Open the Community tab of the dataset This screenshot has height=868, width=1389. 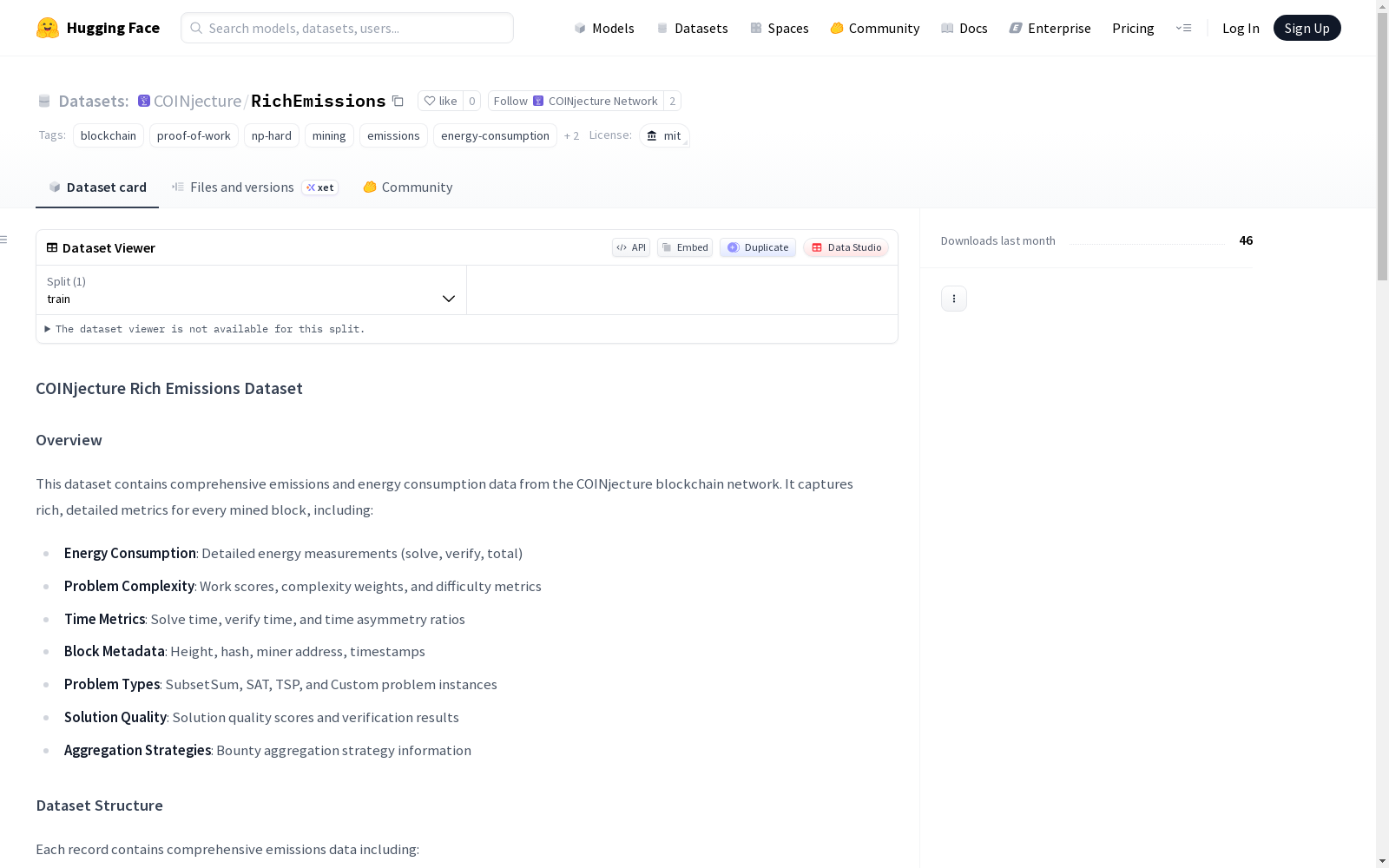[407, 187]
